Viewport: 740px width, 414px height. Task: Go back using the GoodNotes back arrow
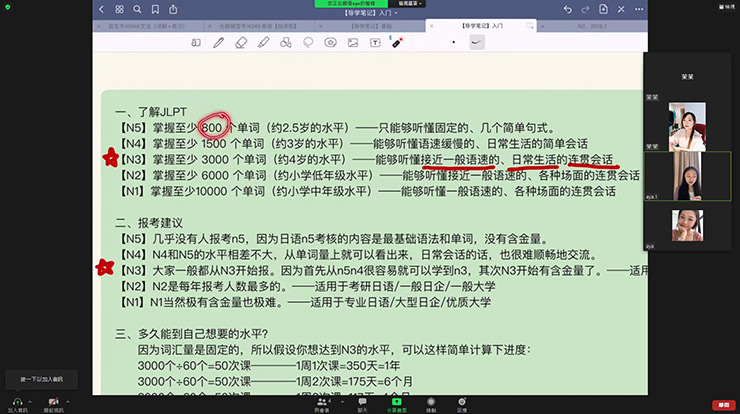(101, 9)
